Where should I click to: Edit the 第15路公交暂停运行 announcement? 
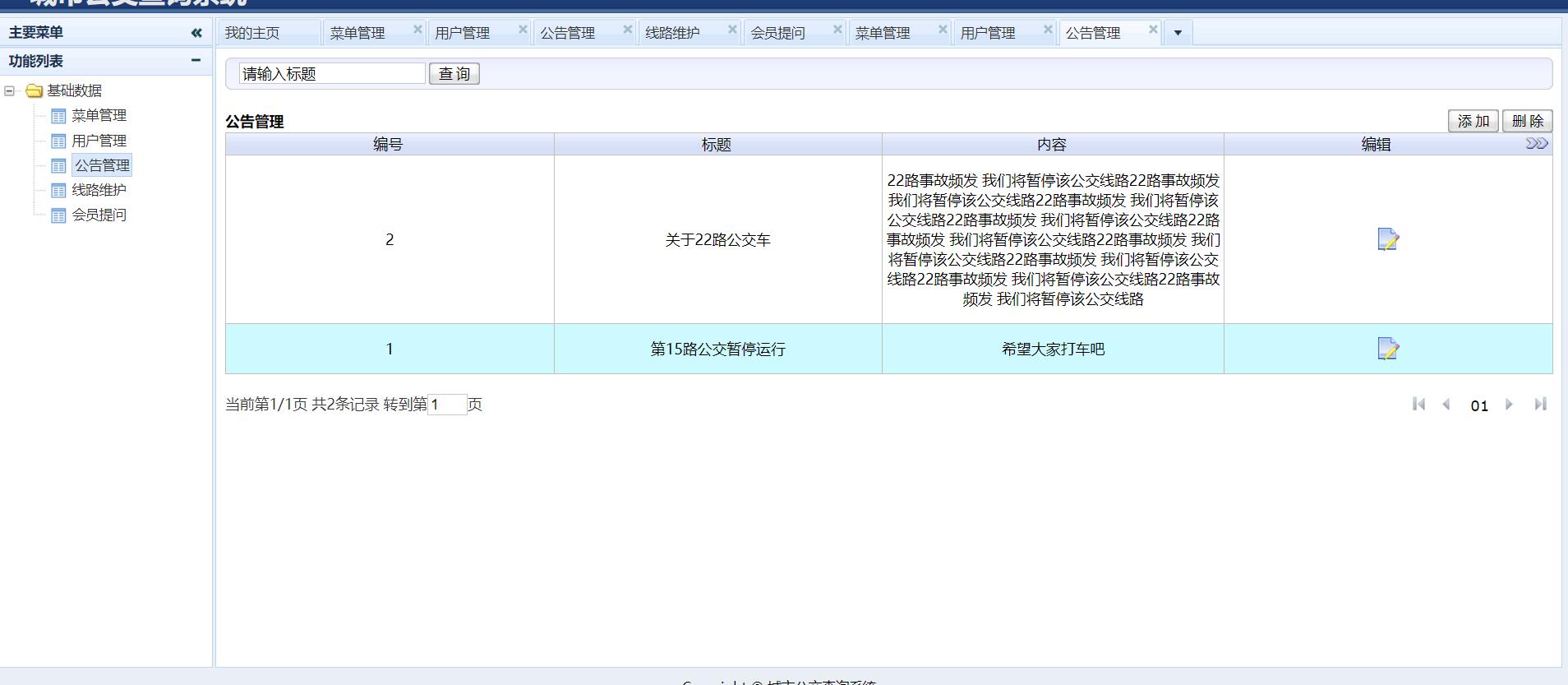(1388, 349)
